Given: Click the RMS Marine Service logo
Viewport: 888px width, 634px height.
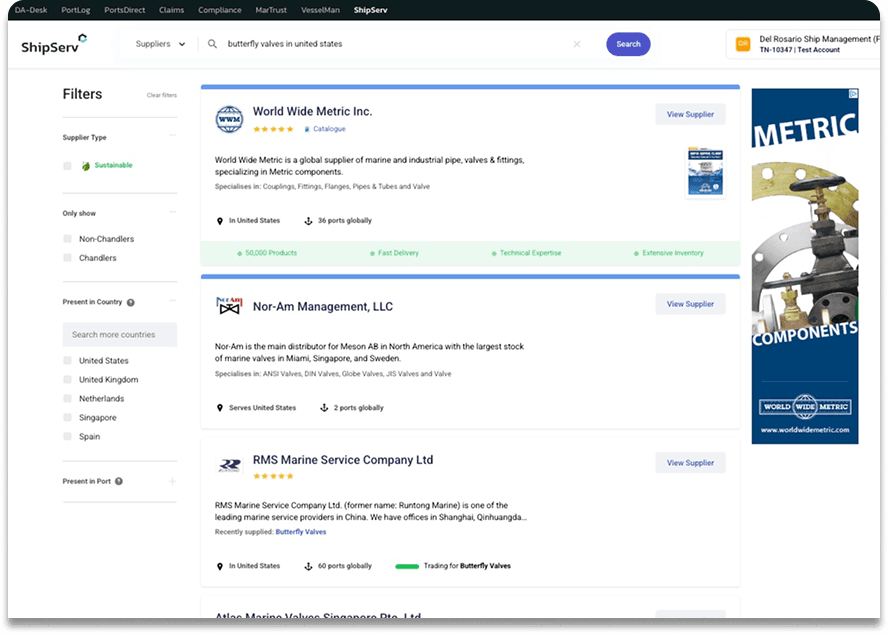Looking at the screenshot, I should pos(229,465).
